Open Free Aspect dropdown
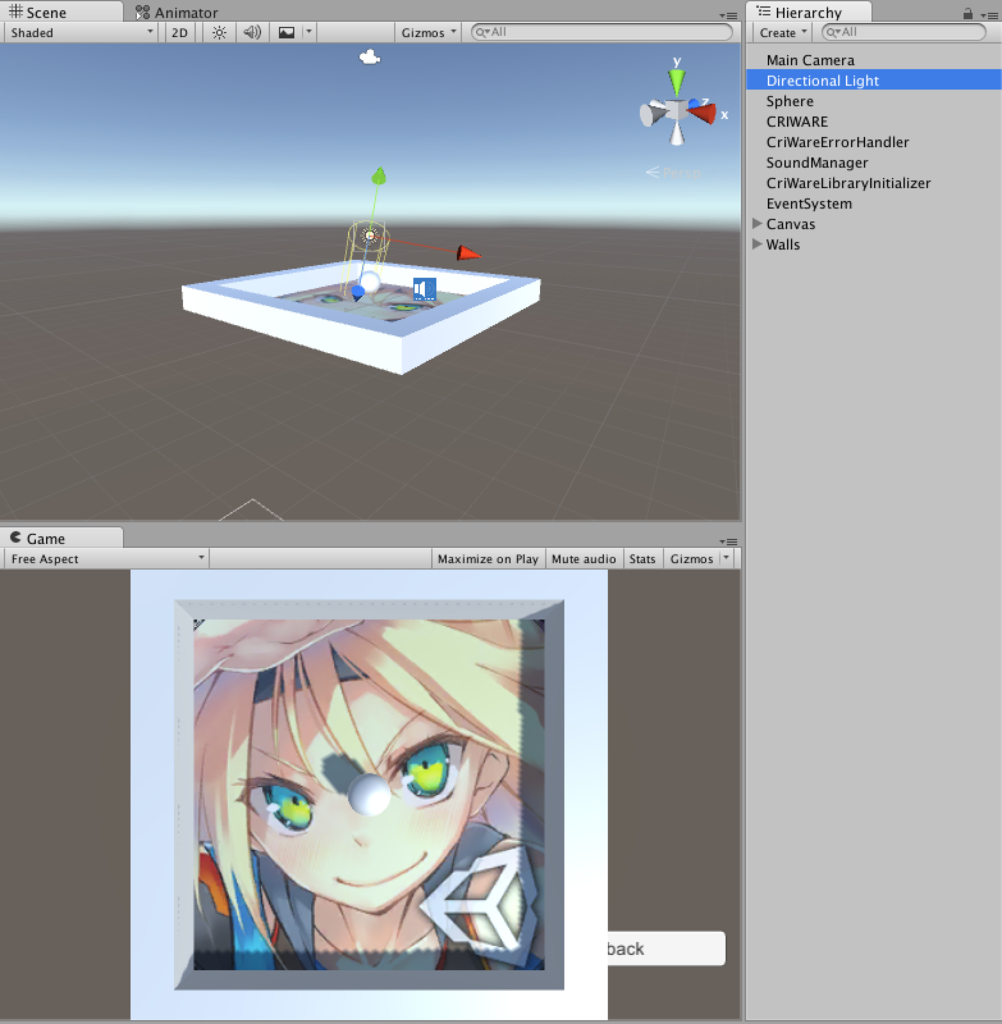Screen dimensions: 1002x1024 coord(106,559)
